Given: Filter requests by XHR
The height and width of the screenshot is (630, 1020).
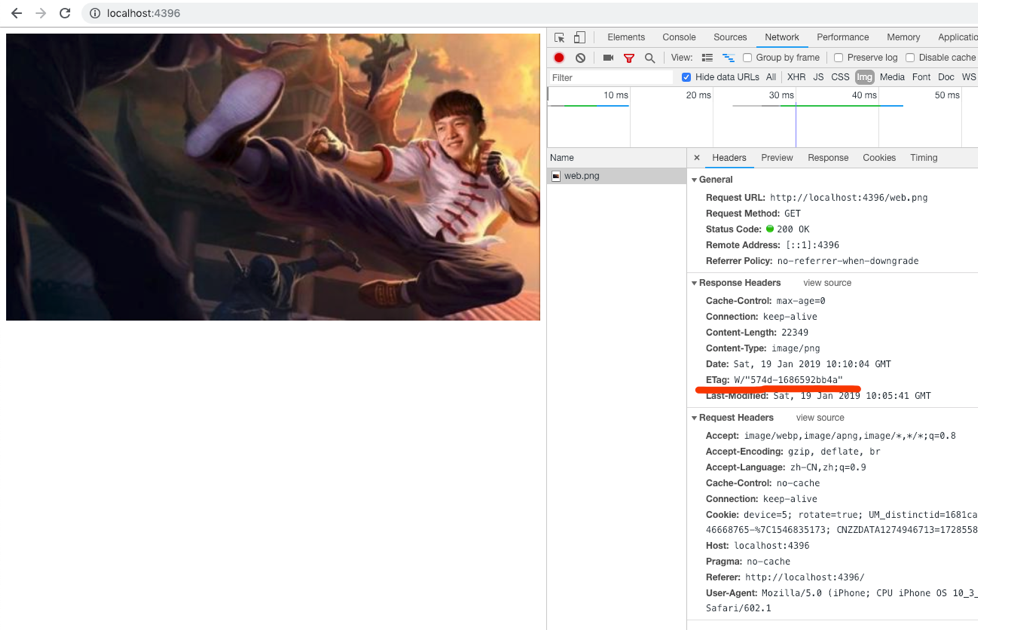Looking at the screenshot, I should pyautogui.click(x=796, y=77).
